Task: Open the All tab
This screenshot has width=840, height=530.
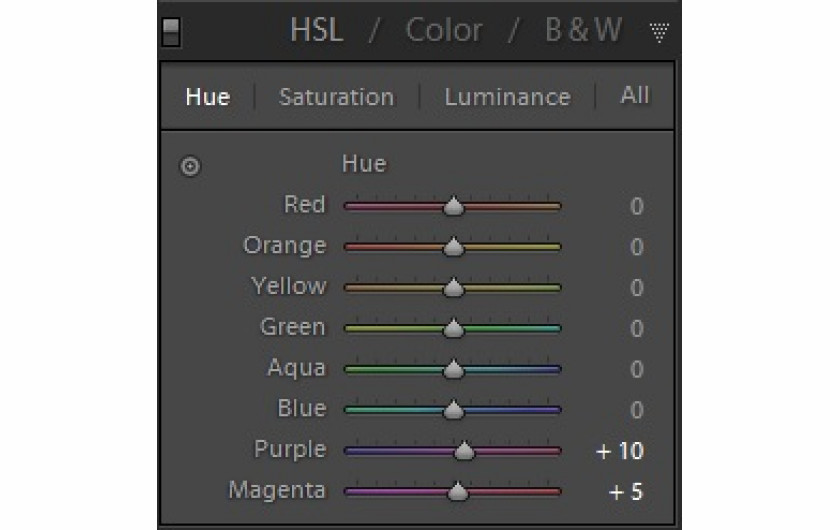Action: click(635, 95)
